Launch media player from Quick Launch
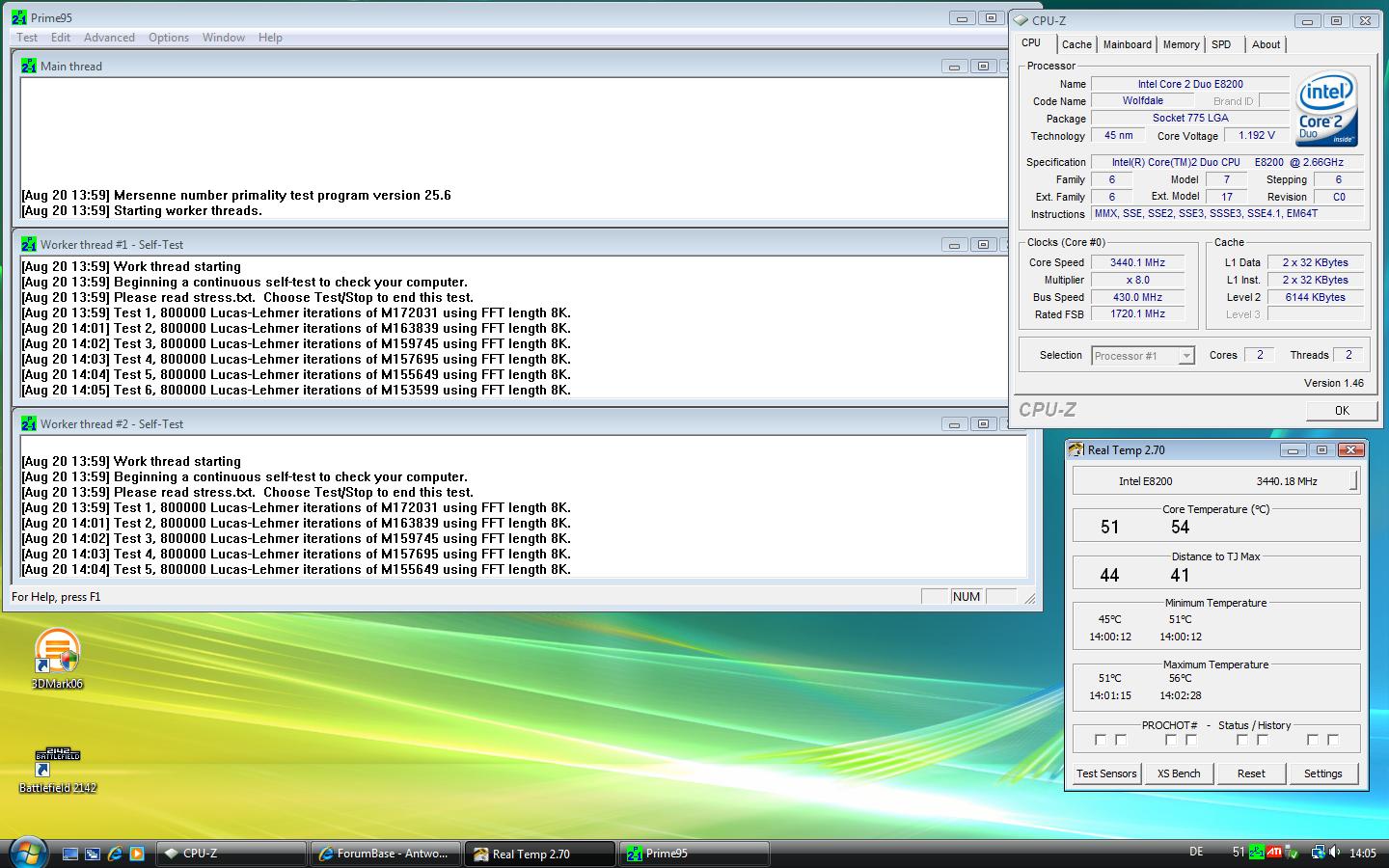The width and height of the screenshot is (1389, 868). click(x=137, y=854)
